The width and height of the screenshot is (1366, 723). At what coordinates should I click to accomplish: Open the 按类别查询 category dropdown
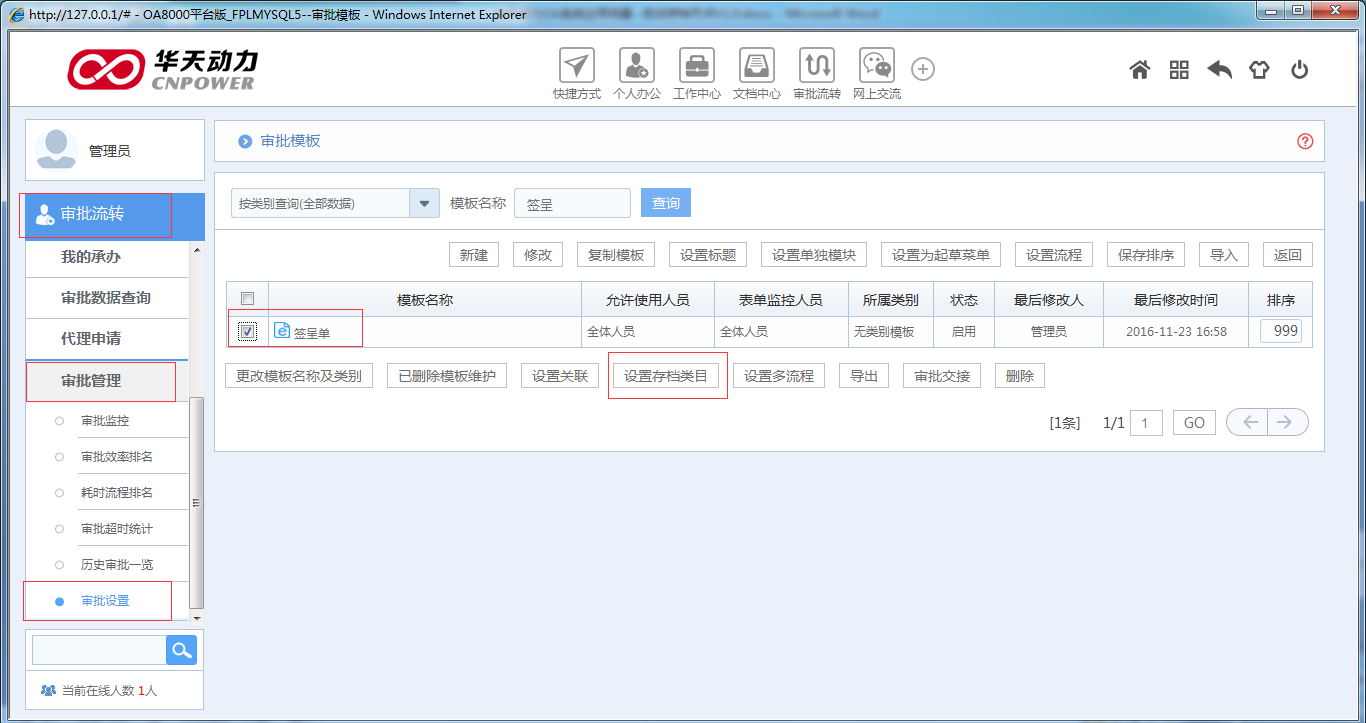(423, 202)
